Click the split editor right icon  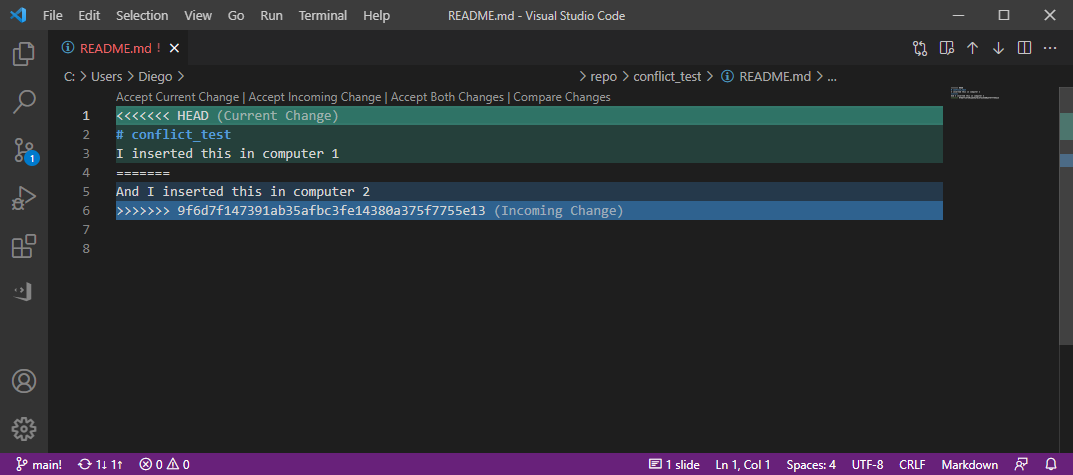click(1024, 48)
